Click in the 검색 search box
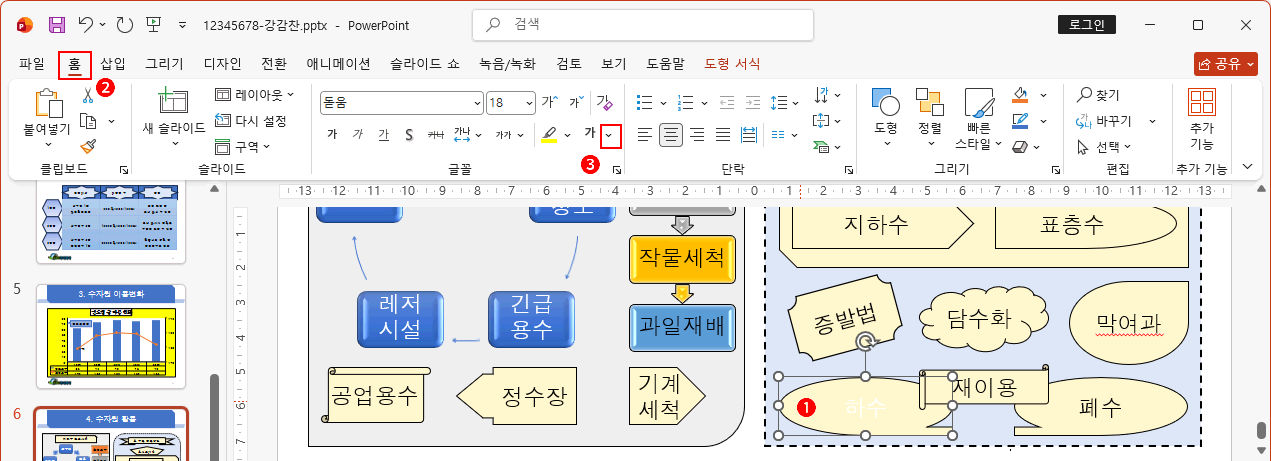Viewport: 1271px width, 461px height. pyautogui.click(x=642, y=25)
